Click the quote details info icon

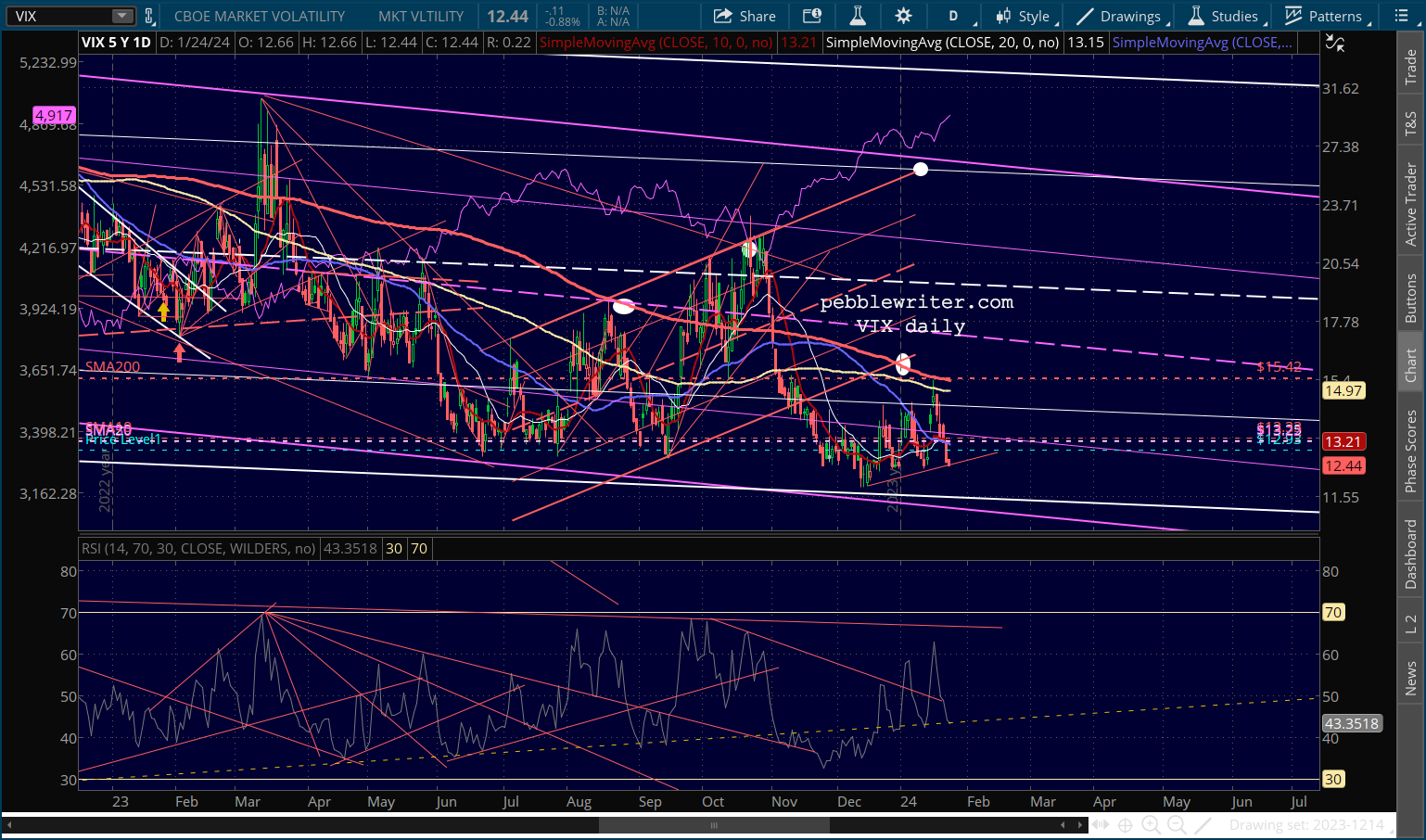click(812, 16)
